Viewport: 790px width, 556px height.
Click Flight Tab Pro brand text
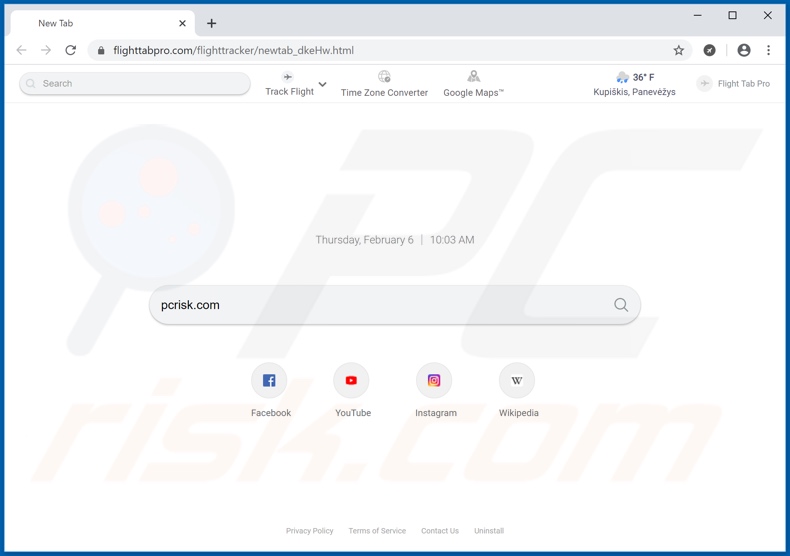point(744,84)
